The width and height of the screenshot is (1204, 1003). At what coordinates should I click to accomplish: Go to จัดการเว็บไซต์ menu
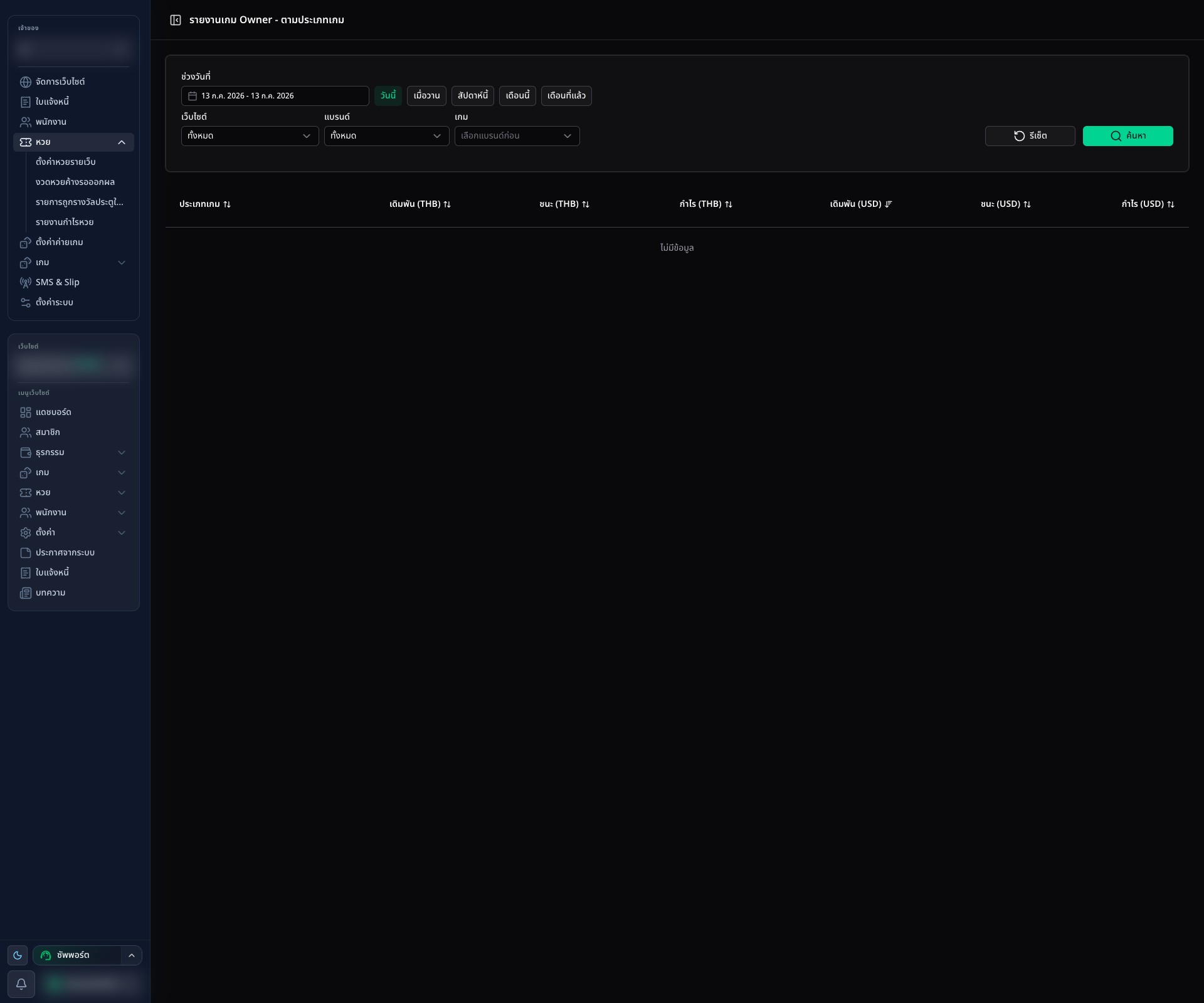pos(73,82)
